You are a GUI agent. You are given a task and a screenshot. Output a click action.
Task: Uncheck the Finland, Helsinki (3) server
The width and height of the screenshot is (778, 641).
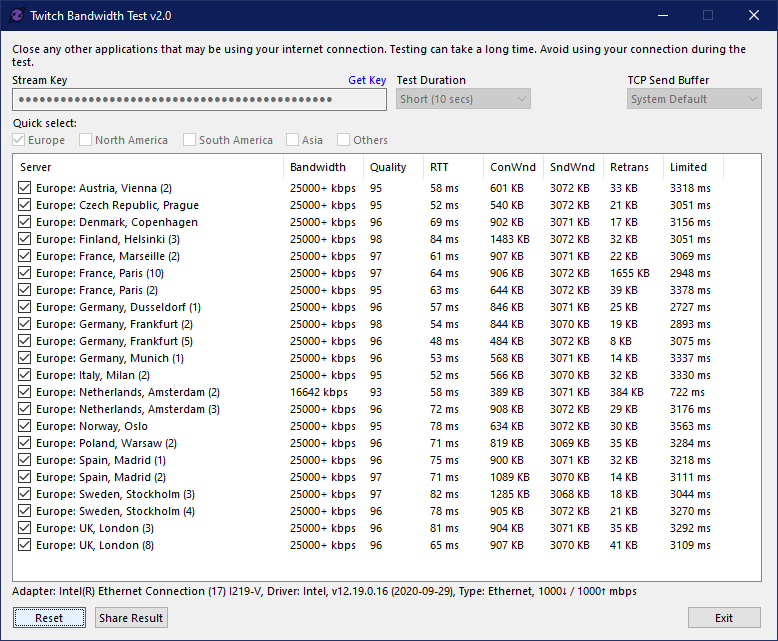[24, 239]
